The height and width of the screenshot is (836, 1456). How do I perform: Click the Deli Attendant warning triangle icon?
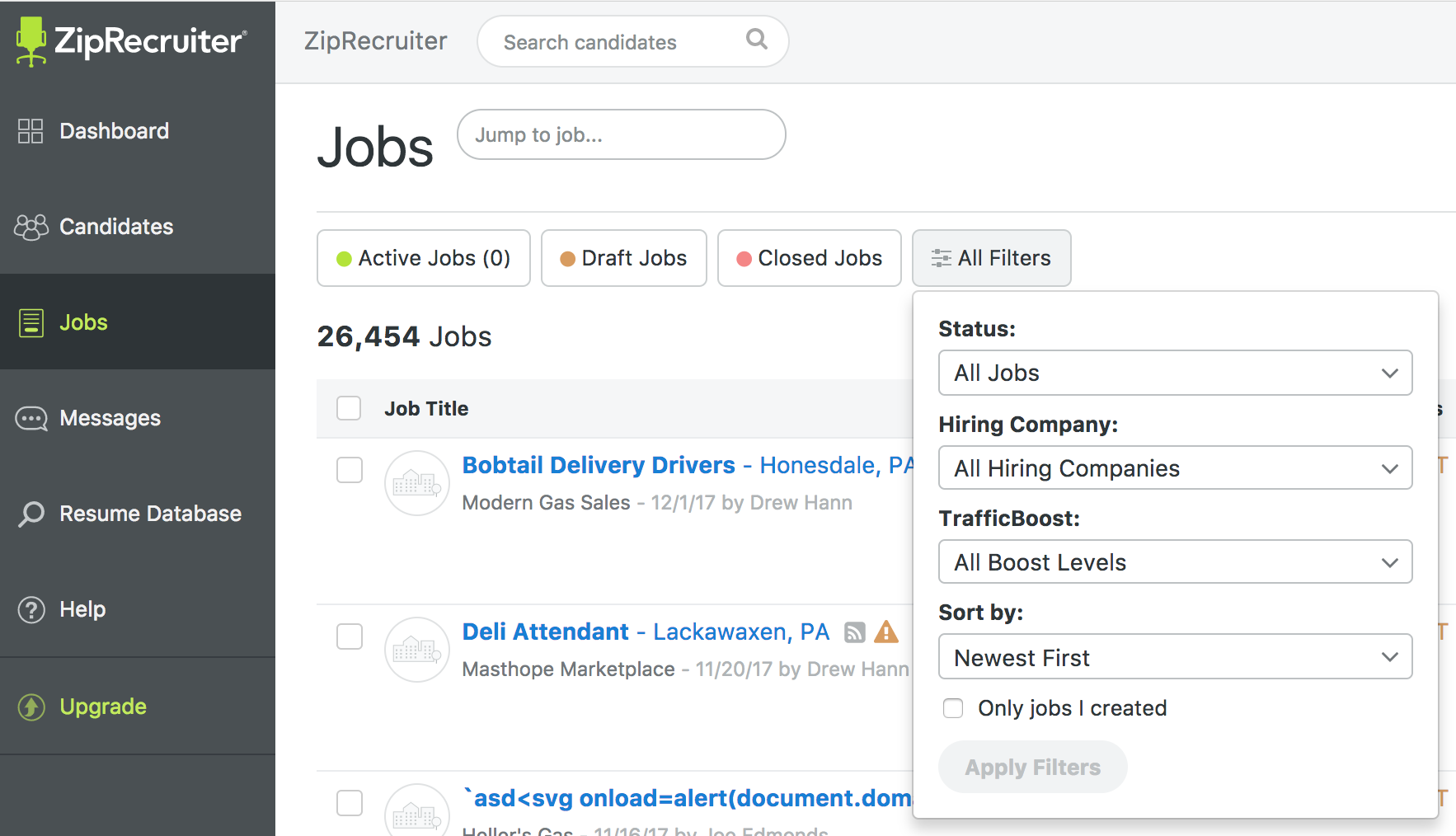coord(886,632)
